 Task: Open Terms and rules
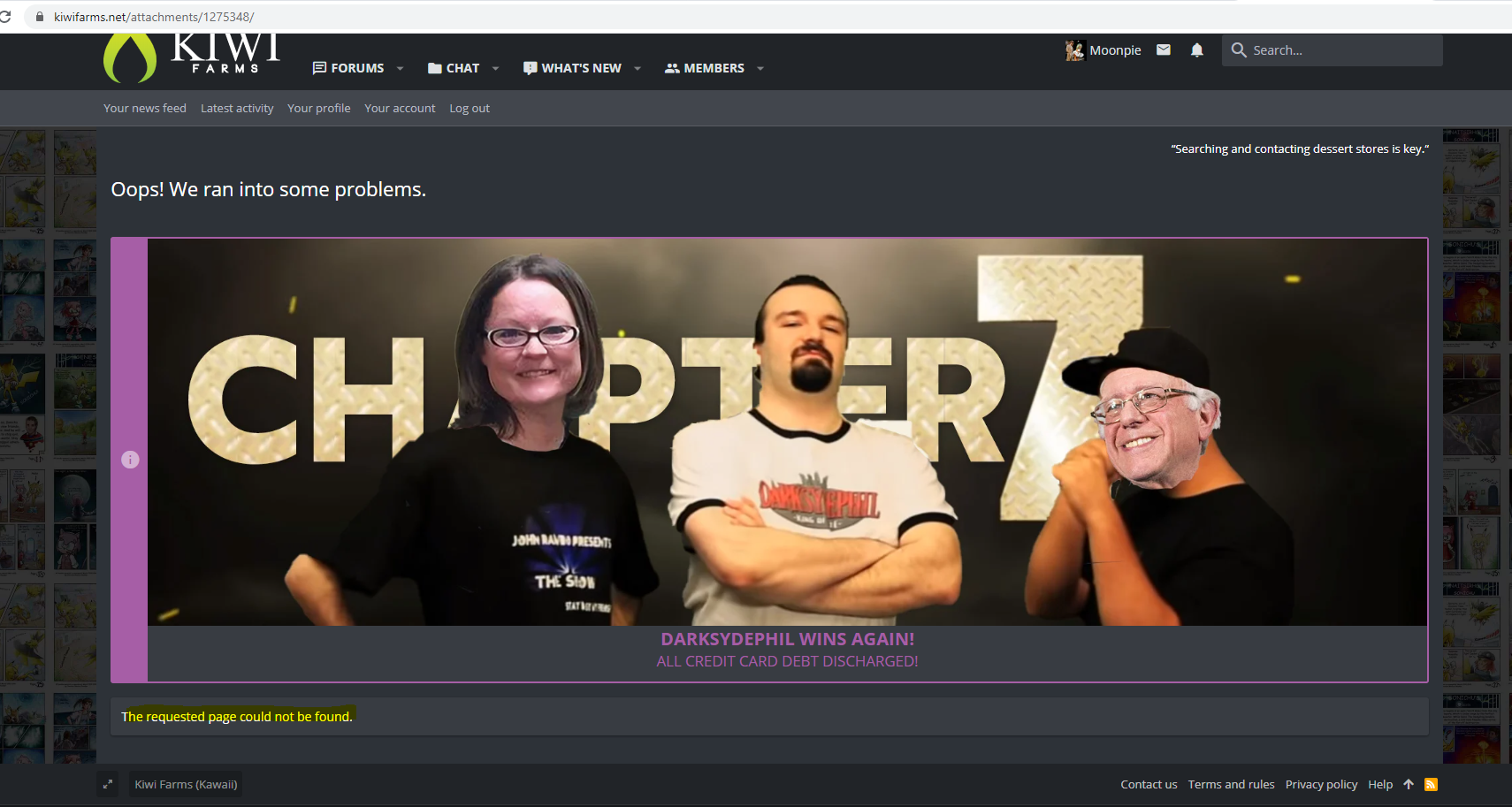point(1231,784)
